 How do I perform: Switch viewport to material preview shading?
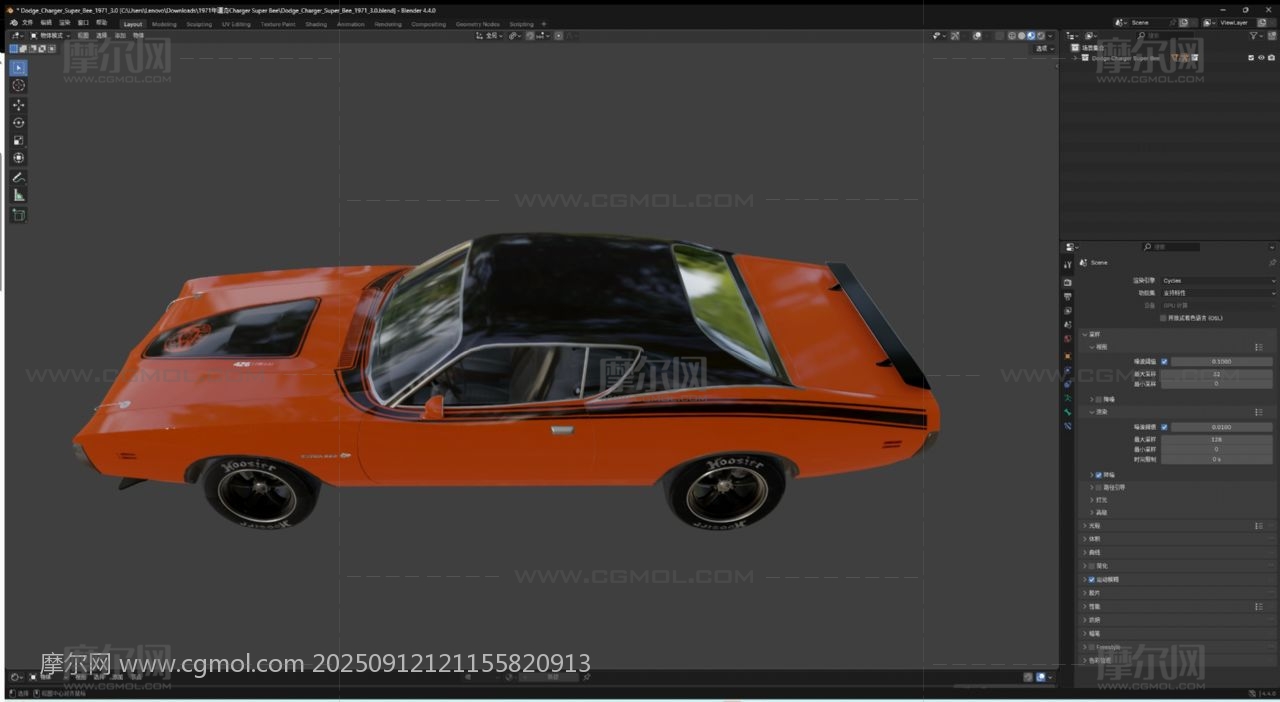1032,36
